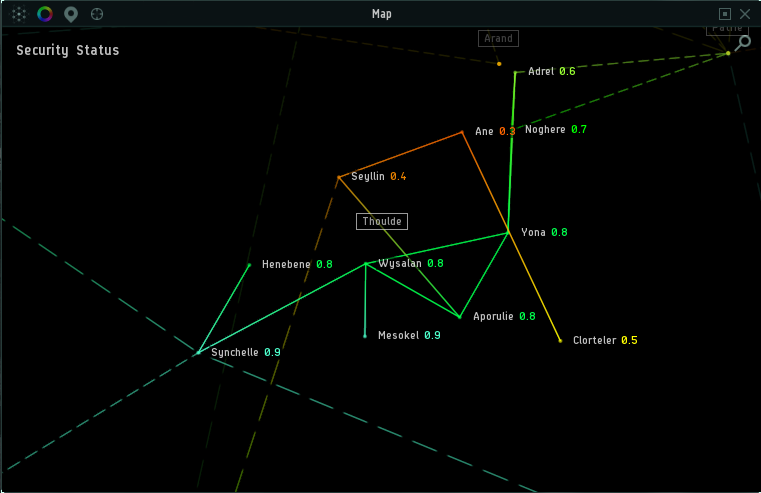Open the color wheel map filter

coord(45,14)
